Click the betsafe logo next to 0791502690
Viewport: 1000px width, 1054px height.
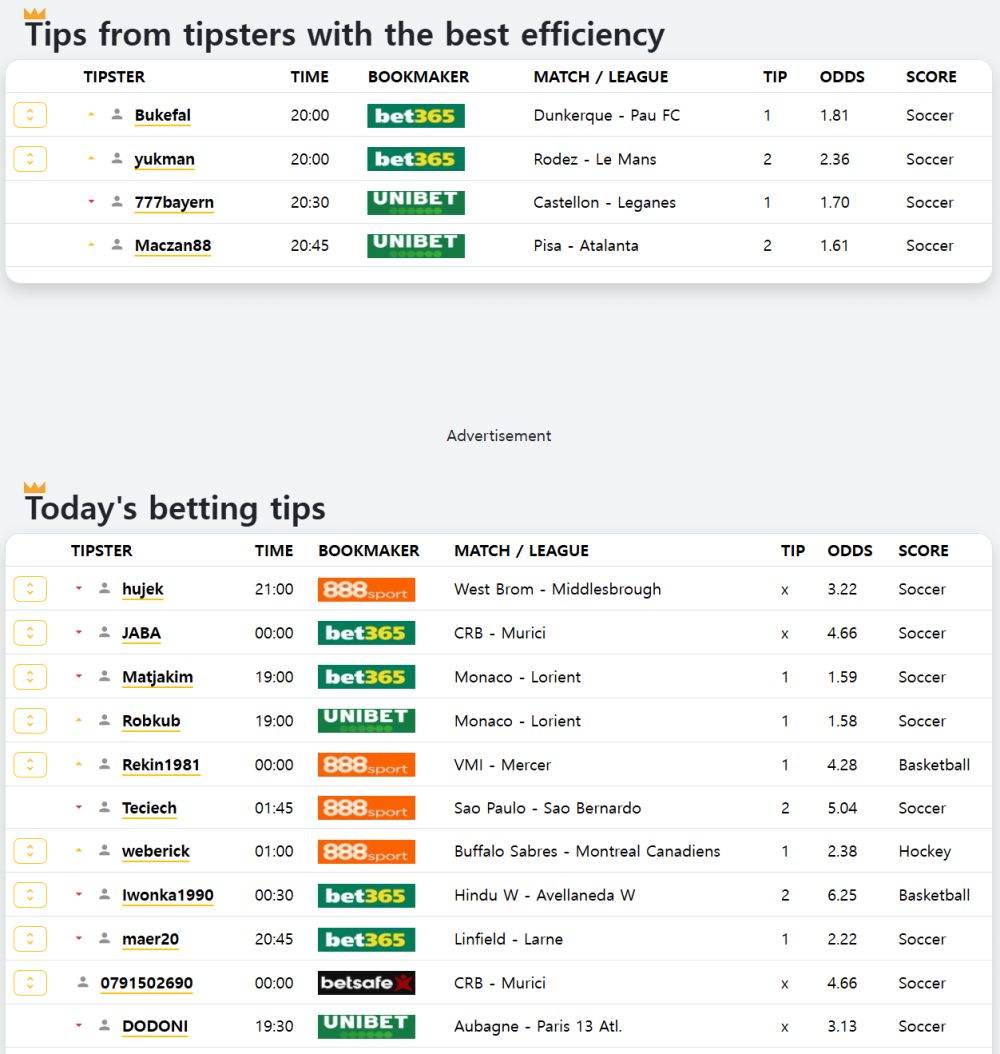pyautogui.click(x=366, y=983)
